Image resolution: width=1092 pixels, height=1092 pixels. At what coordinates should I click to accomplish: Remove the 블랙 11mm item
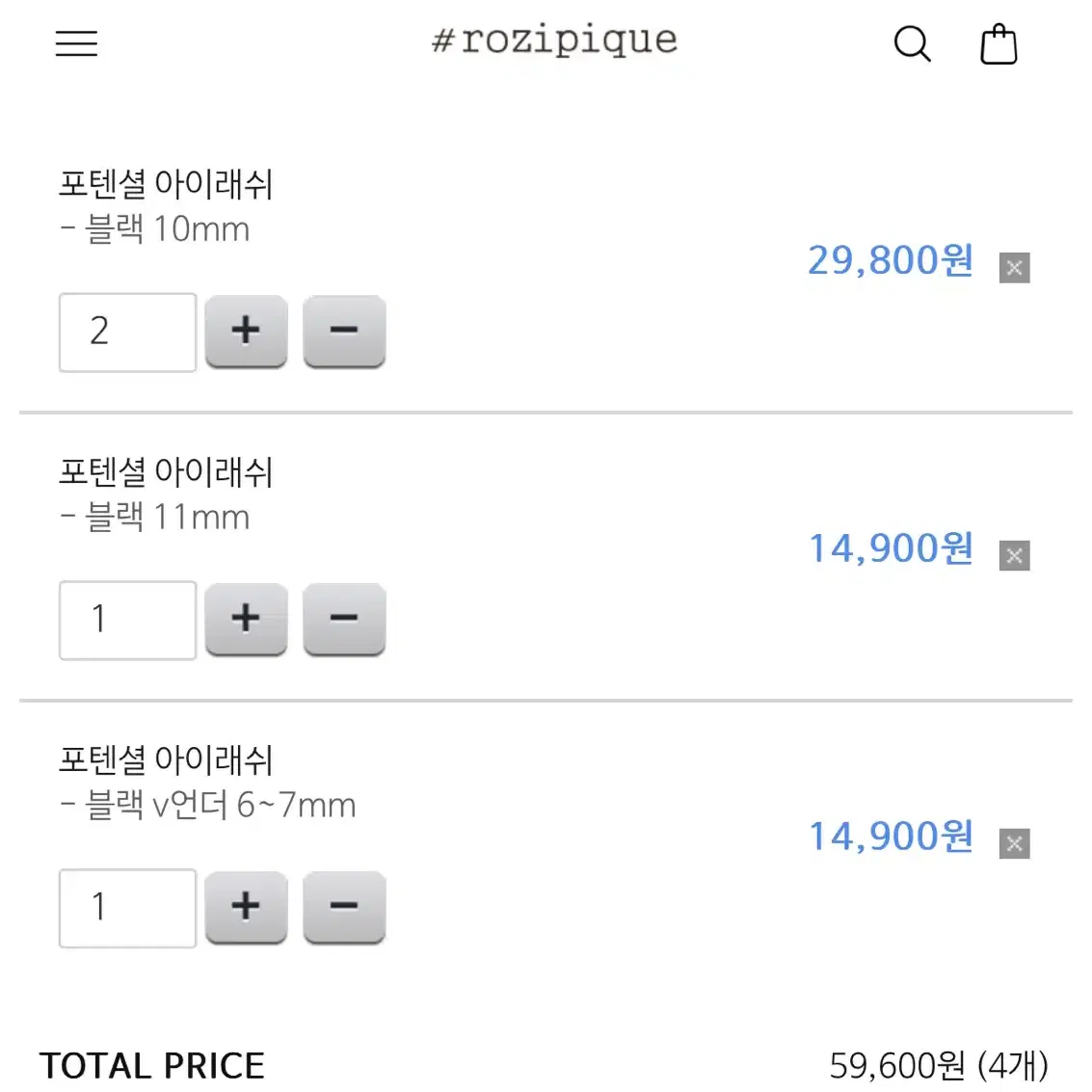[x=1014, y=556]
